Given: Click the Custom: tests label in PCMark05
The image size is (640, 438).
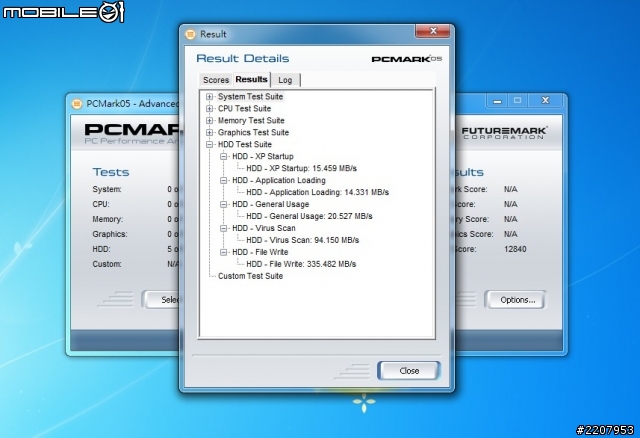Looking at the screenshot, I should tap(107, 264).
